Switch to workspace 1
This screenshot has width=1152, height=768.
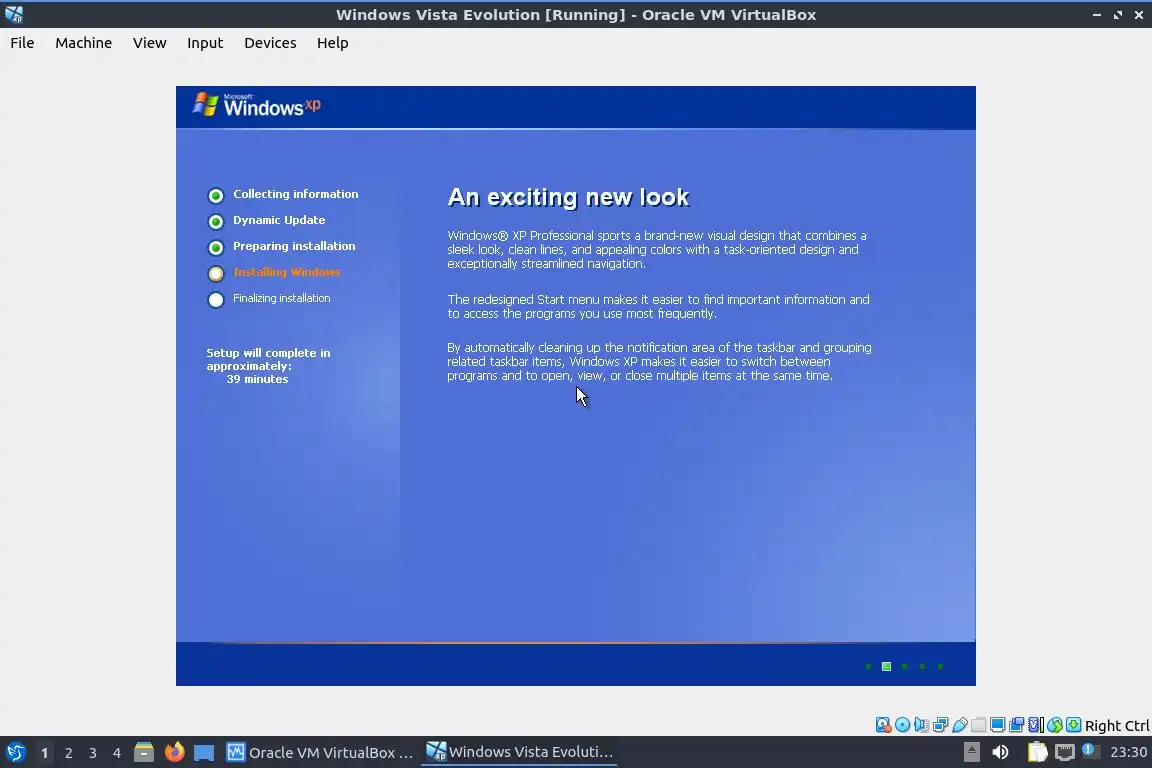tap(44, 753)
